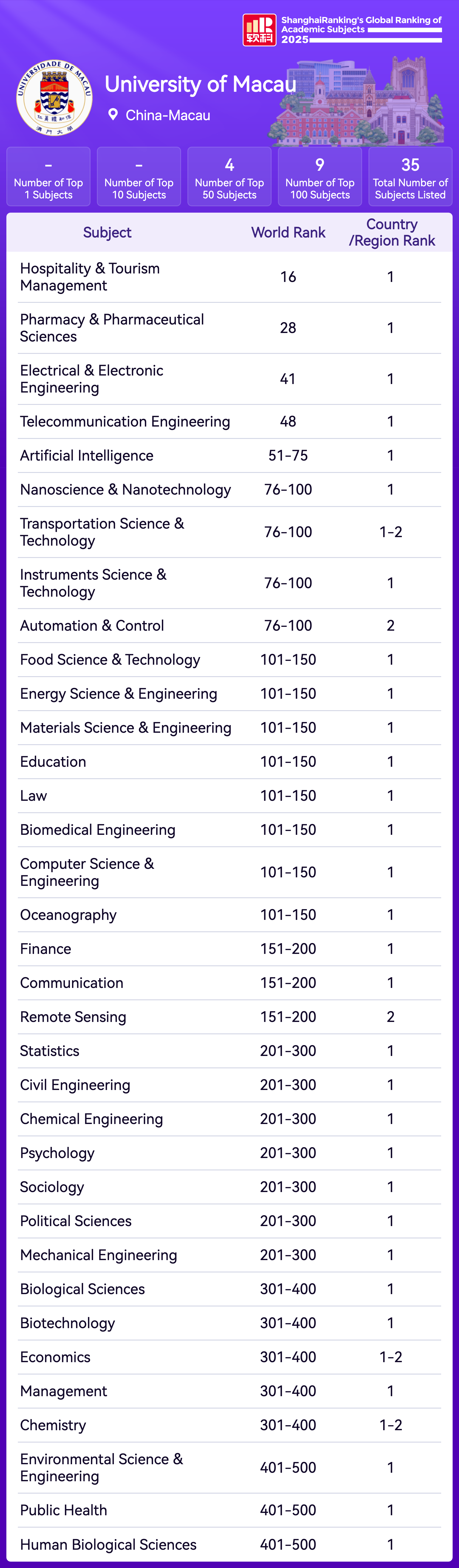
Task: Click the Country/Region Rank column header
Action: click(x=391, y=233)
